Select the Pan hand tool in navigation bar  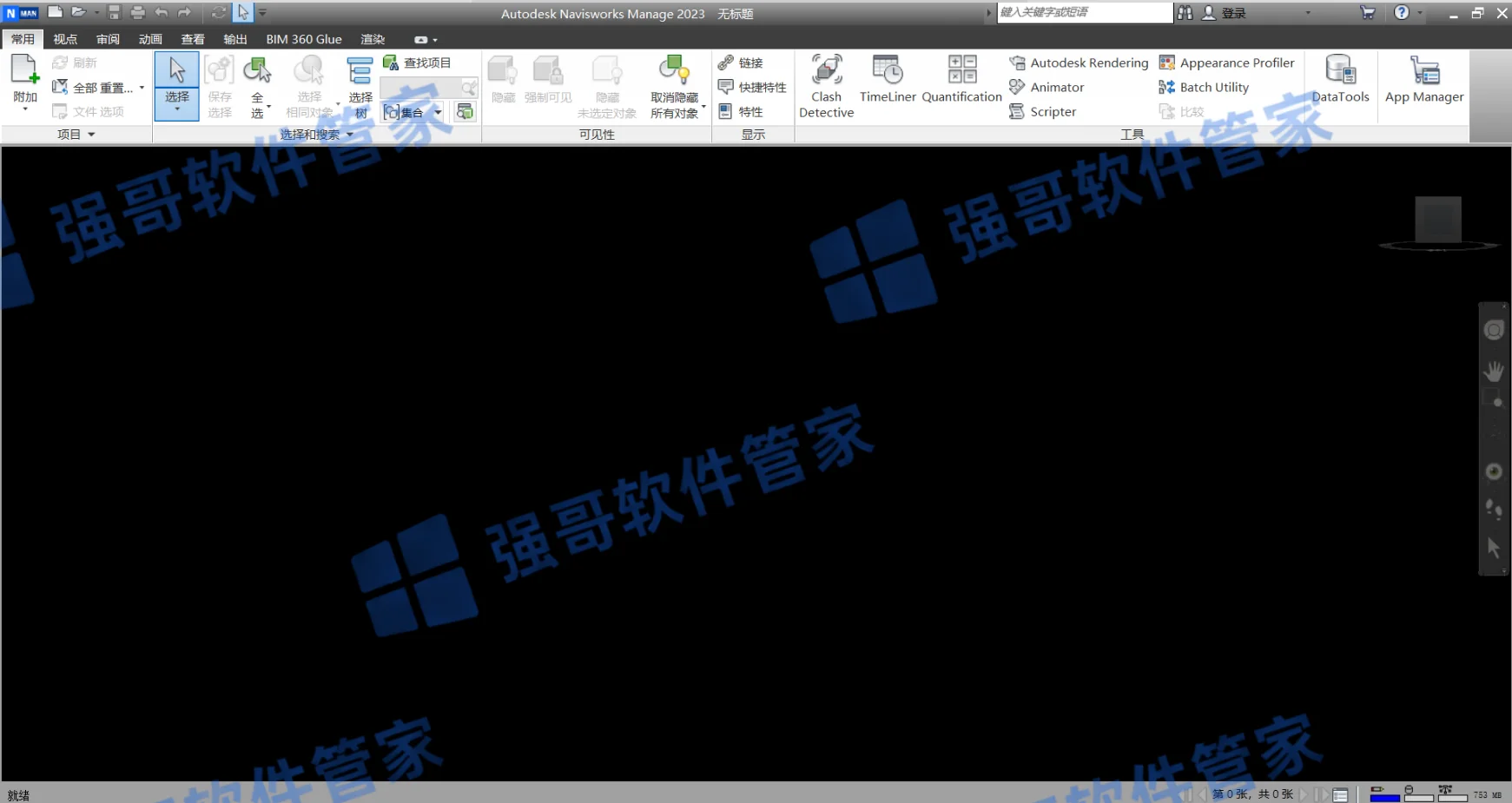[1494, 372]
